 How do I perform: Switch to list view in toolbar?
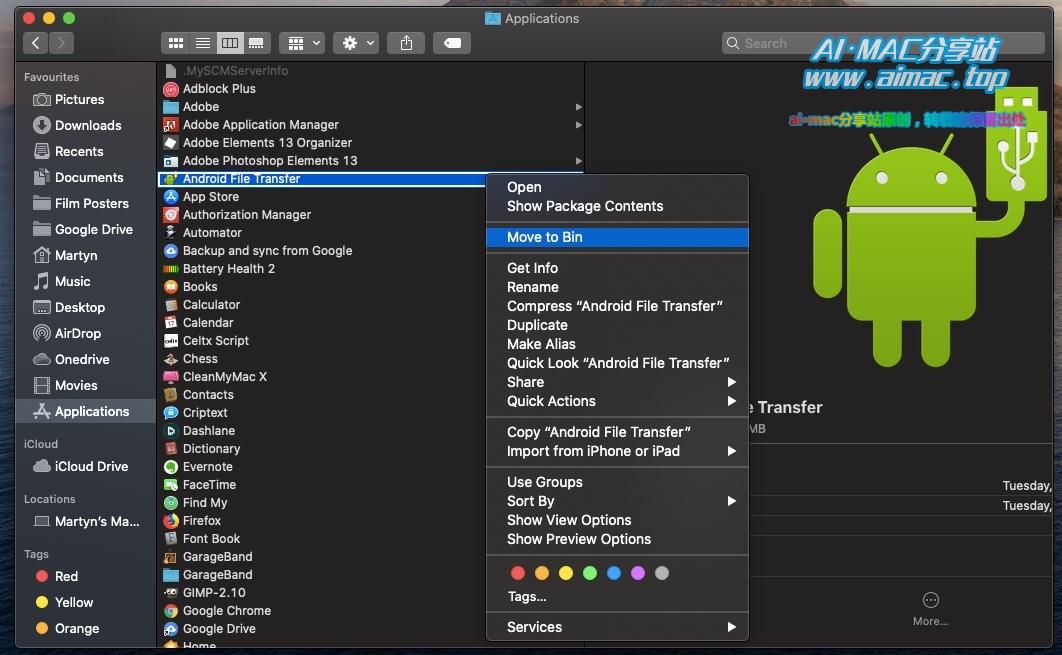203,43
